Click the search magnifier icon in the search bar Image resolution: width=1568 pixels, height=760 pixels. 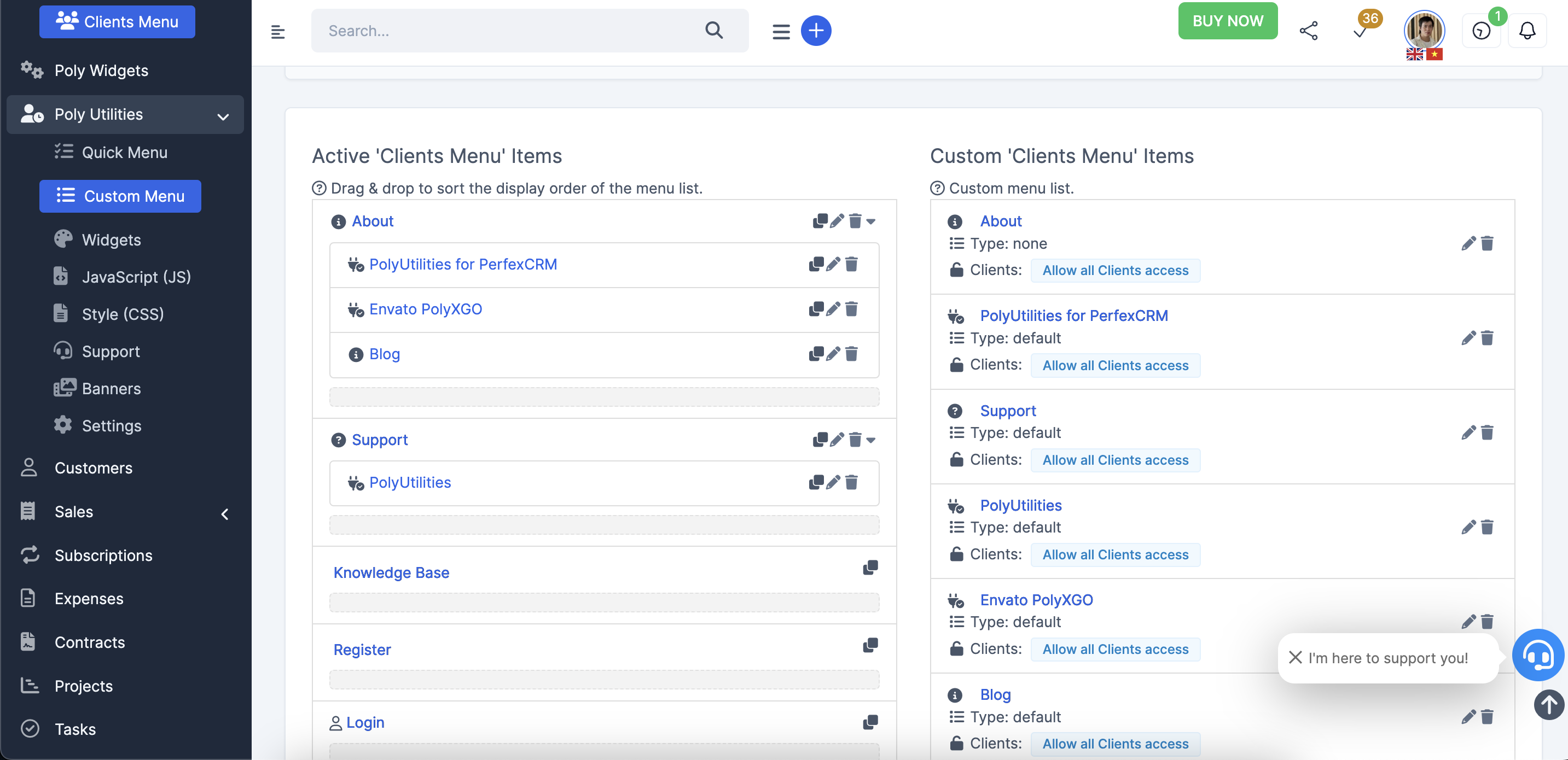point(713,31)
